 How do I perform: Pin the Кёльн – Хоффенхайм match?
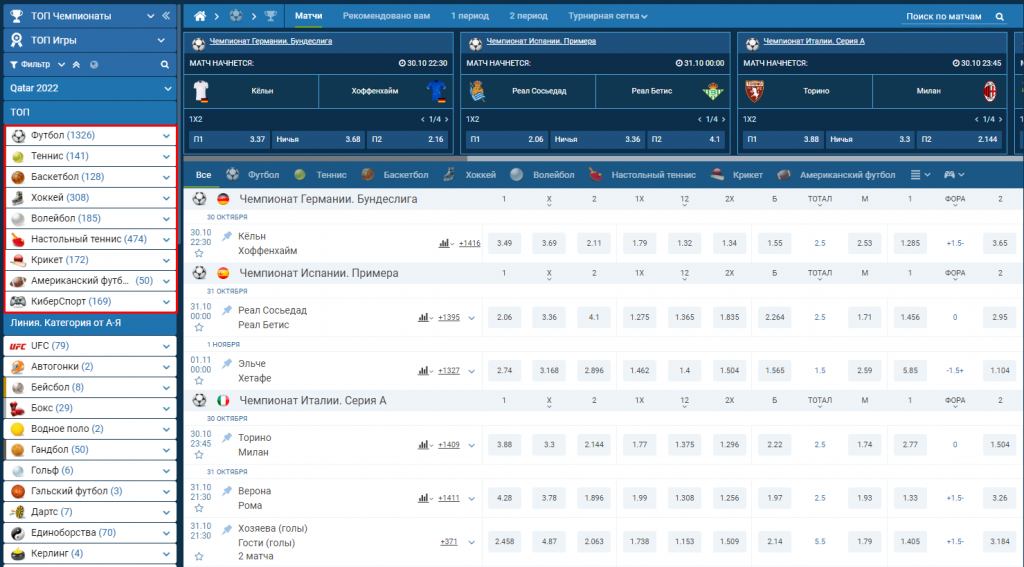pos(227,236)
